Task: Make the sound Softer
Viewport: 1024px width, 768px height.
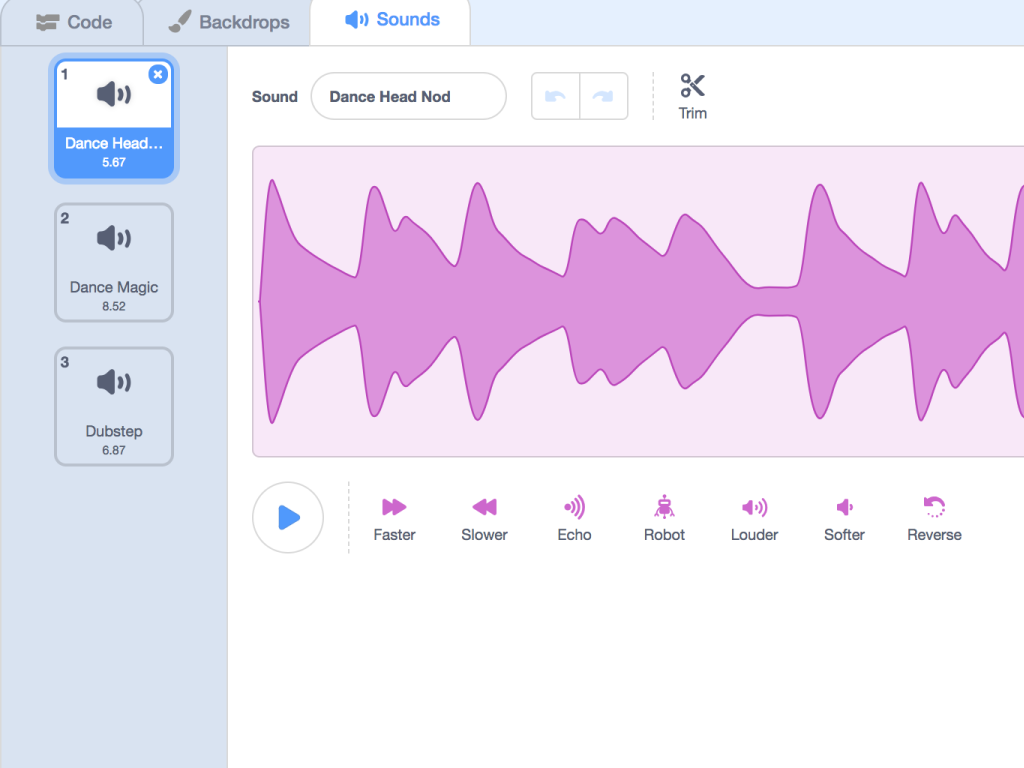Action: tap(844, 519)
